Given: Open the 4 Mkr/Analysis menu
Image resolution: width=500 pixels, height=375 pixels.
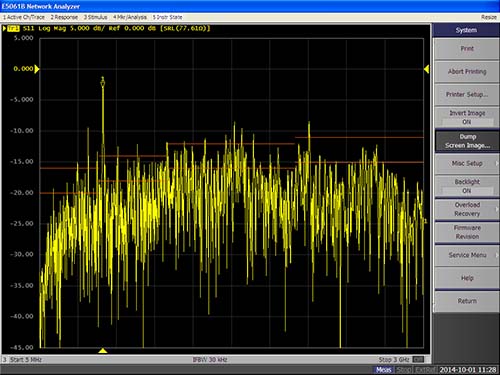Looking at the screenshot, I should pyautogui.click(x=130, y=17).
